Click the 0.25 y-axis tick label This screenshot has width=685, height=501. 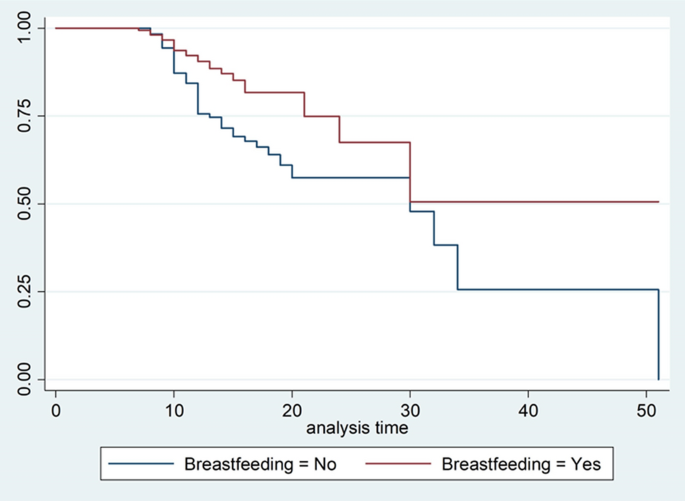click(27, 291)
